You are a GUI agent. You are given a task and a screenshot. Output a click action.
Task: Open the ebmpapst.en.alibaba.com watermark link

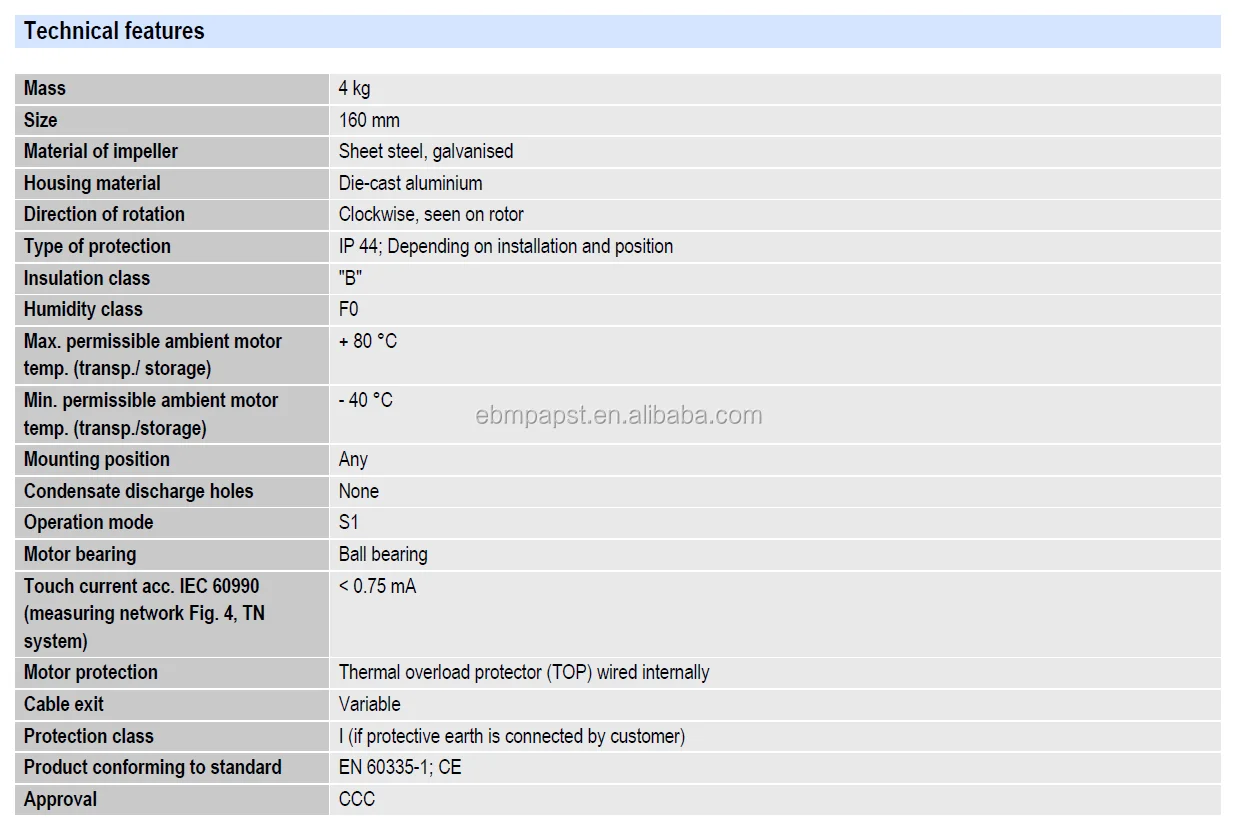619,415
